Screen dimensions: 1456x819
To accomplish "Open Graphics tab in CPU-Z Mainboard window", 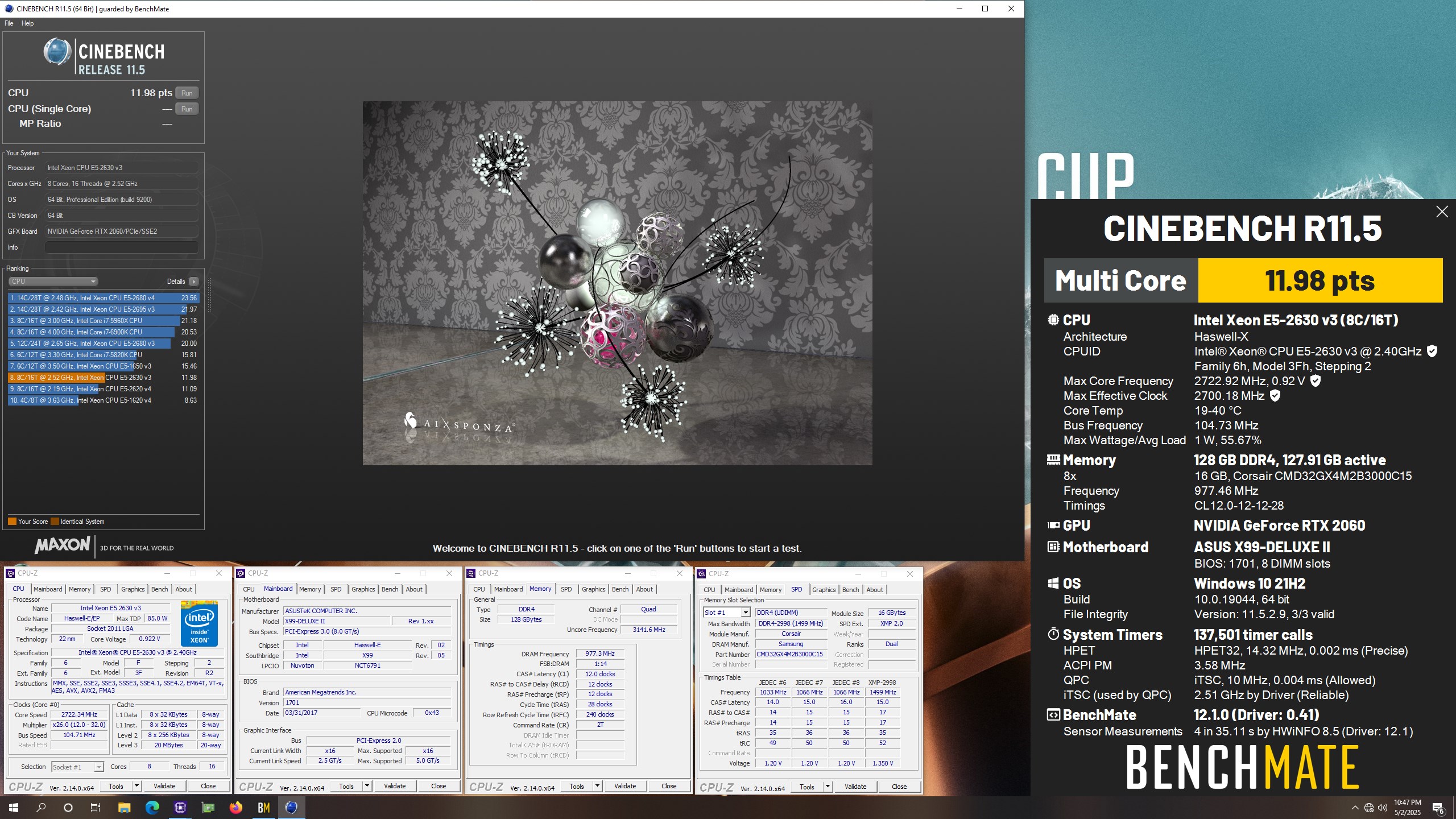I will (363, 589).
